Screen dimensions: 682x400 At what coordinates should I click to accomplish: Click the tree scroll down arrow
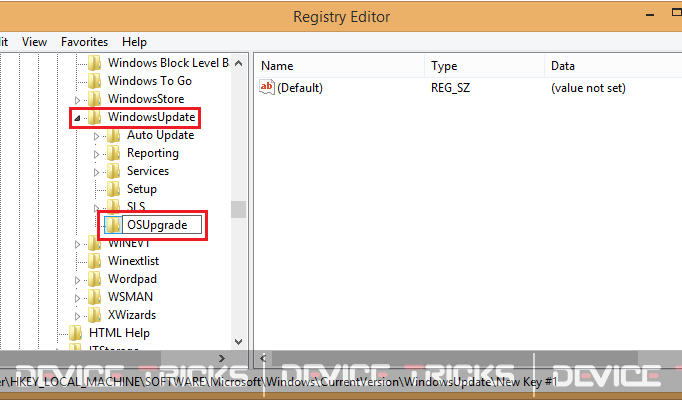pyautogui.click(x=238, y=342)
